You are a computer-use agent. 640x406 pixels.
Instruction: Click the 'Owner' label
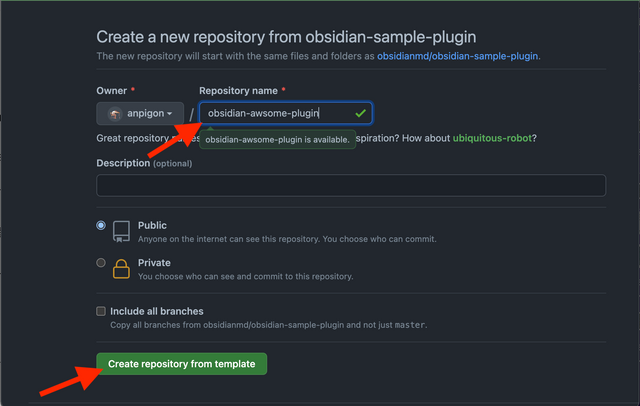tap(111, 91)
